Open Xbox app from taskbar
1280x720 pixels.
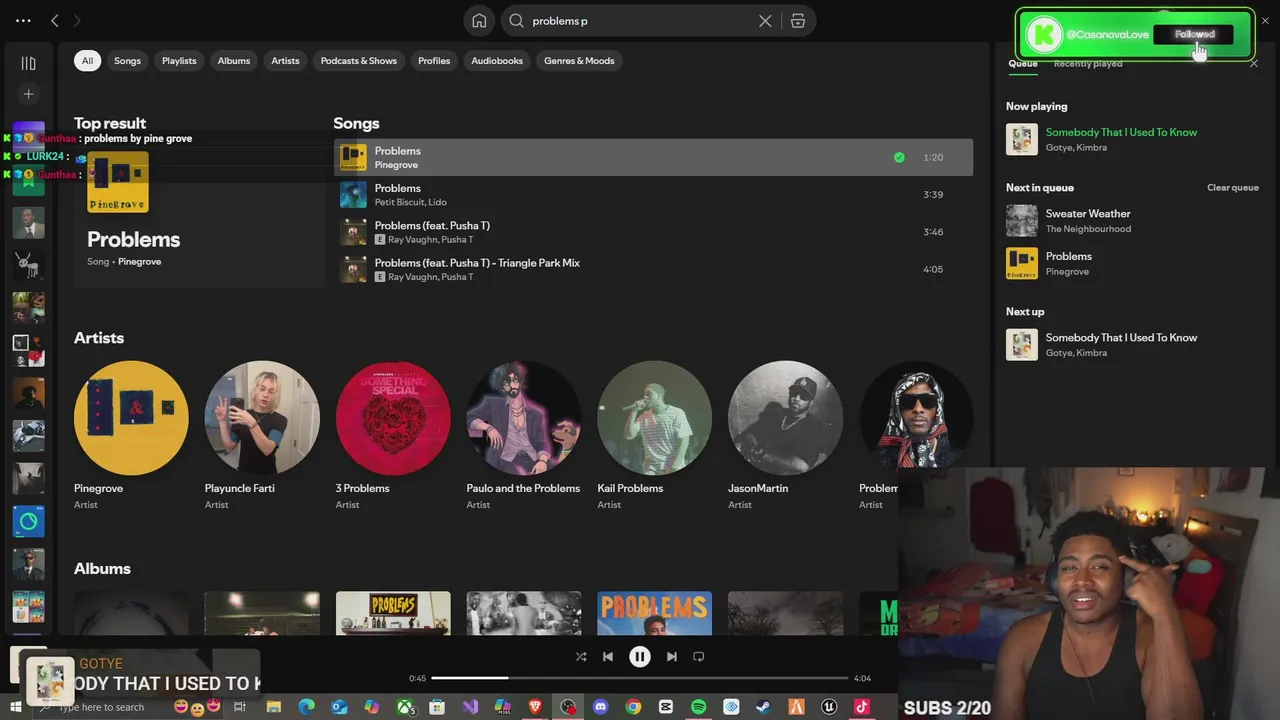click(405, 707)
